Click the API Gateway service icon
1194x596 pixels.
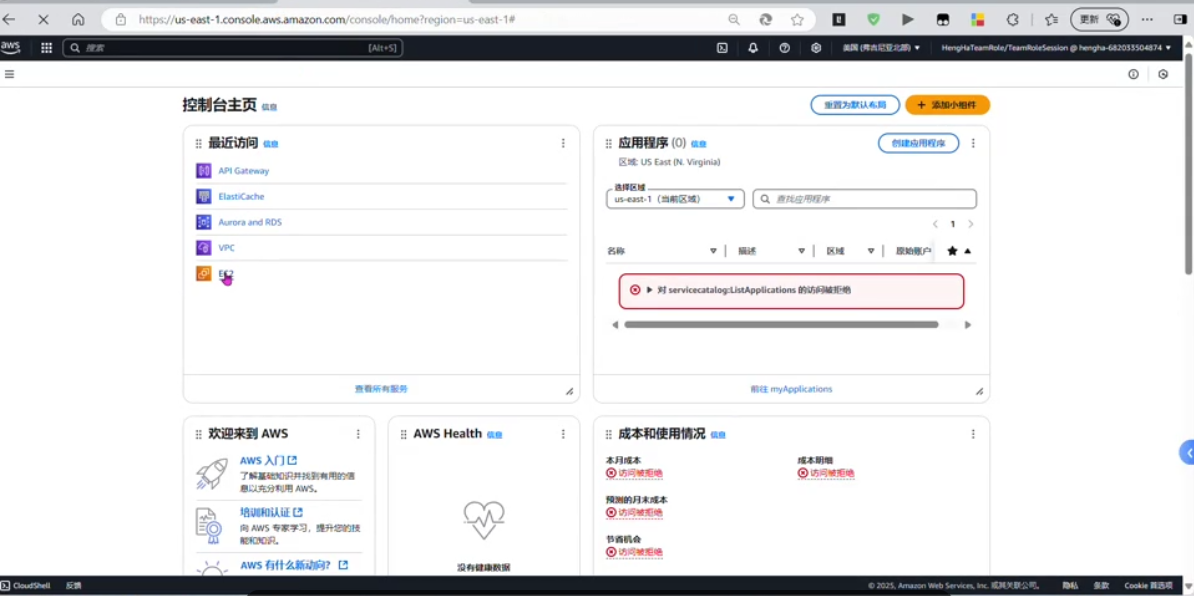pos(203,171)
